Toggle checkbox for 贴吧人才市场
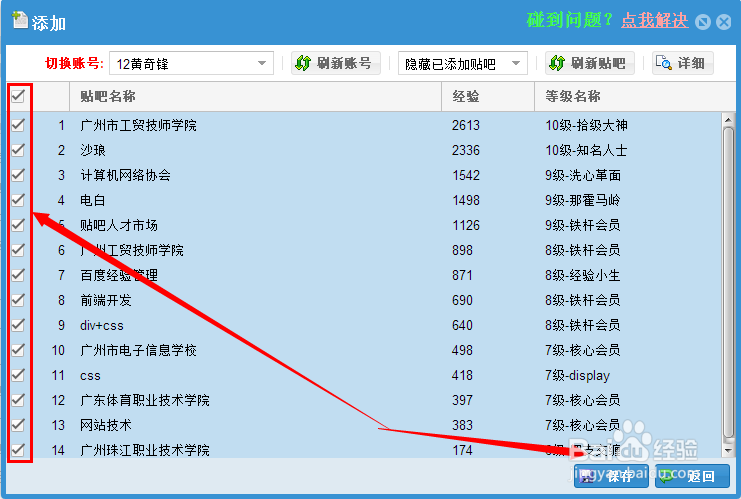The height and width of the screenshot is (499, 741). pos(18,225)
